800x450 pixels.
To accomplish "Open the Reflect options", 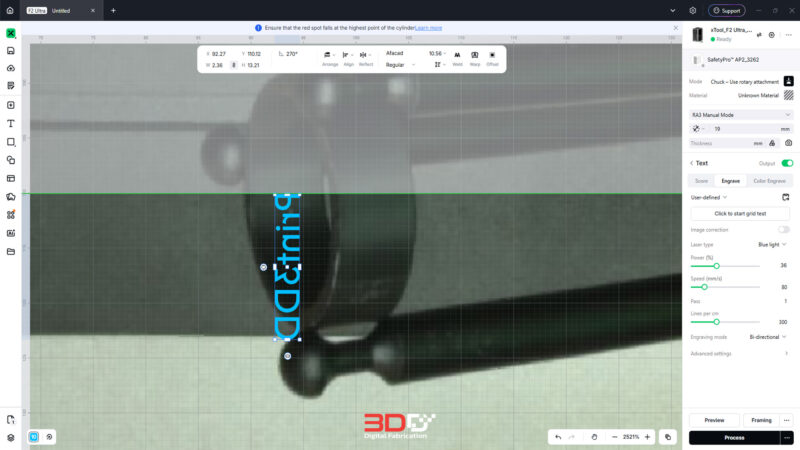I will tap(365, 59).
